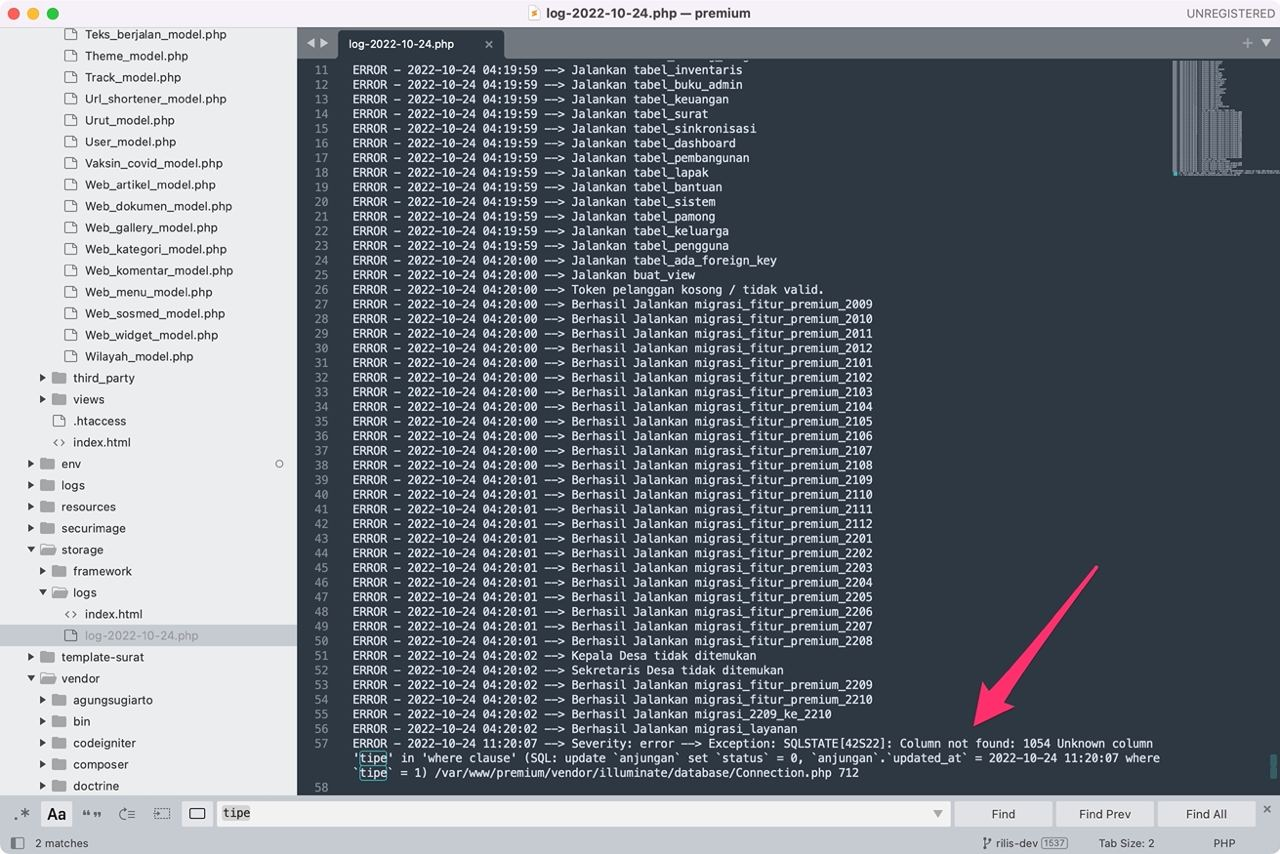Select the log-2022-10-24.php tab
Image resolution: width=1280 pixels, height=854 pixels.
pos(400,44)
